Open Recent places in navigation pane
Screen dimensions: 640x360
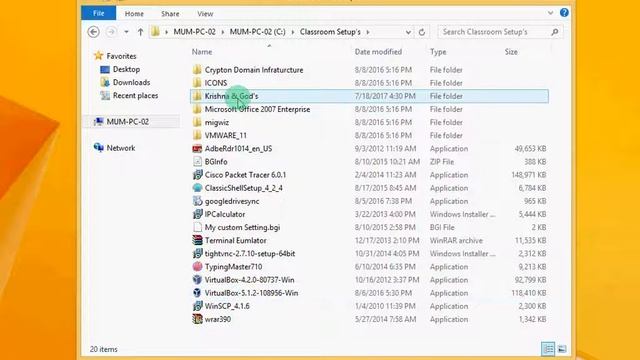pos(135,96)
